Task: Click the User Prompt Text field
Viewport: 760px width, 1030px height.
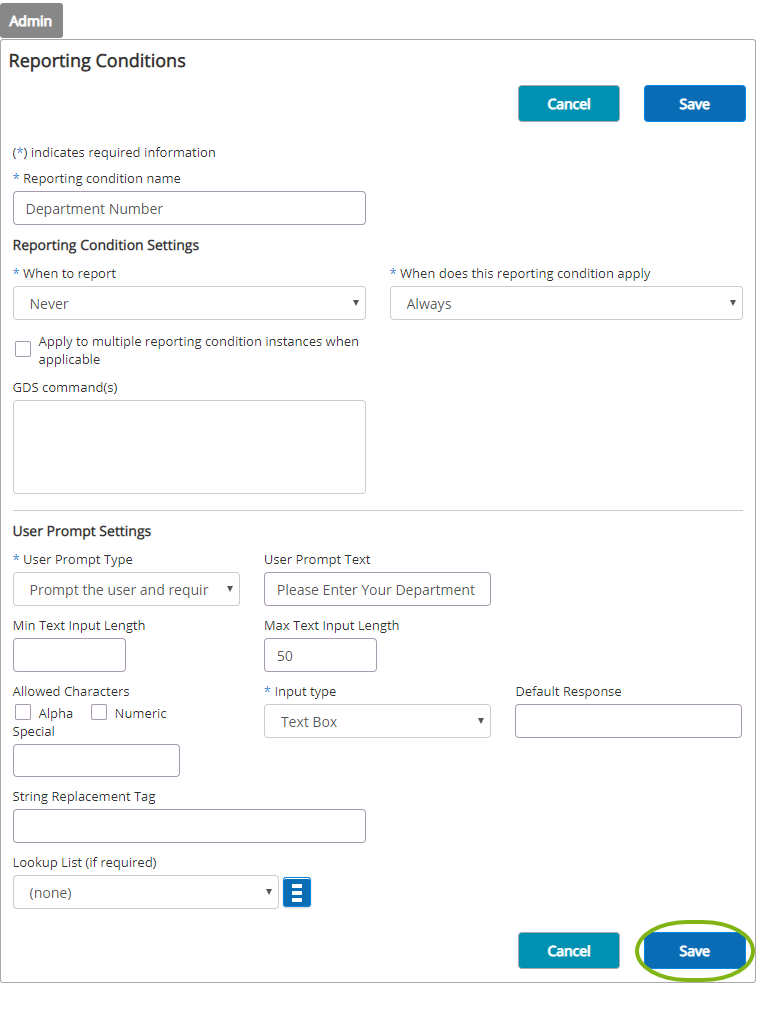Action: 377,589
